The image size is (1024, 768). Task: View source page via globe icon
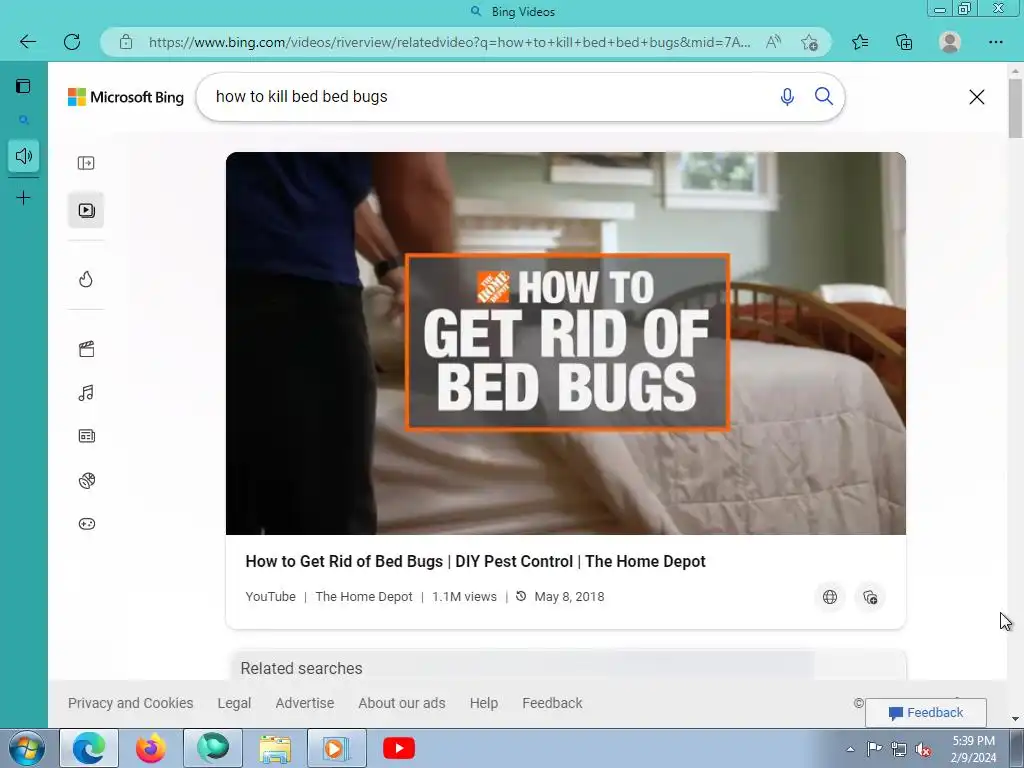tap(830, 597)
